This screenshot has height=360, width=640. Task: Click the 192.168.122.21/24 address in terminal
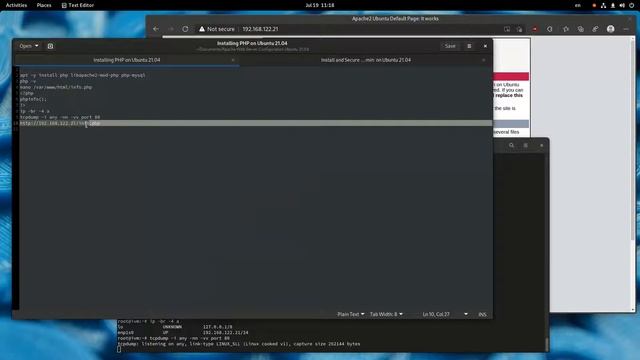click(225, 333)
